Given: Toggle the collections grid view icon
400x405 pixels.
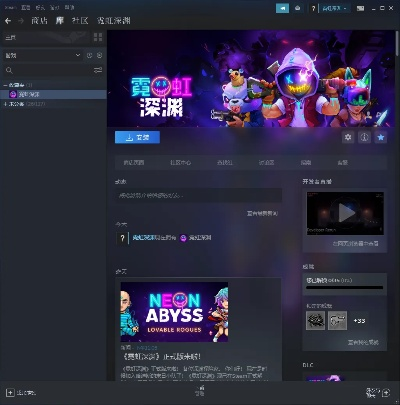Looking at the screenshot, I should (98, 37).
